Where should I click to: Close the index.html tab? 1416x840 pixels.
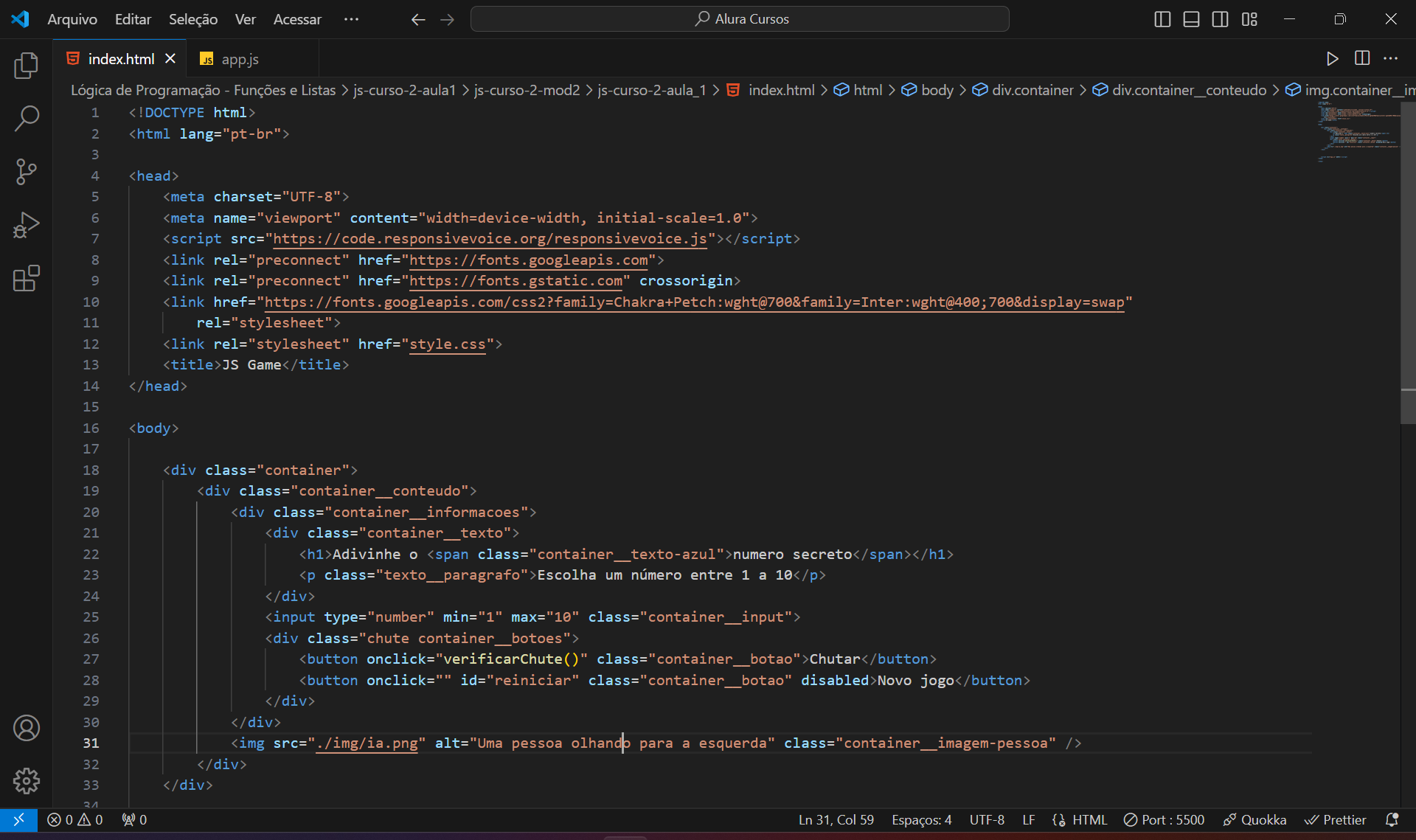pos(170,58)
